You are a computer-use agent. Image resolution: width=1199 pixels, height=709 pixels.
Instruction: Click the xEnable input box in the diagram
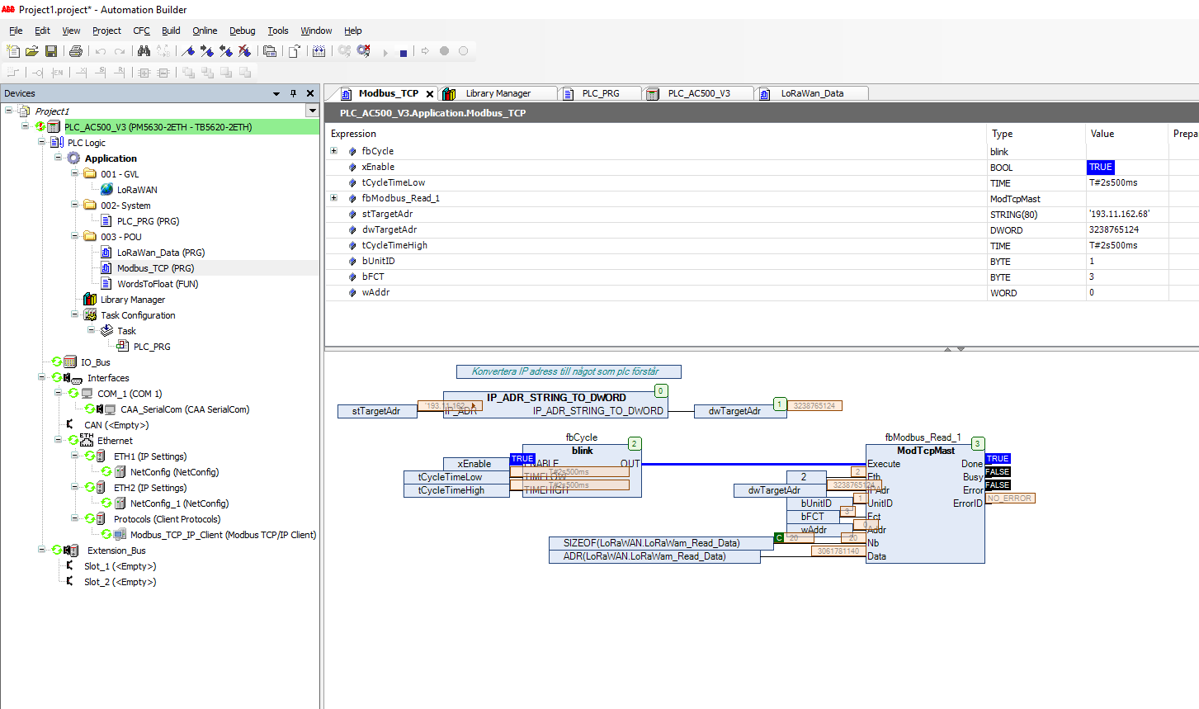click(x=475, y=463)
